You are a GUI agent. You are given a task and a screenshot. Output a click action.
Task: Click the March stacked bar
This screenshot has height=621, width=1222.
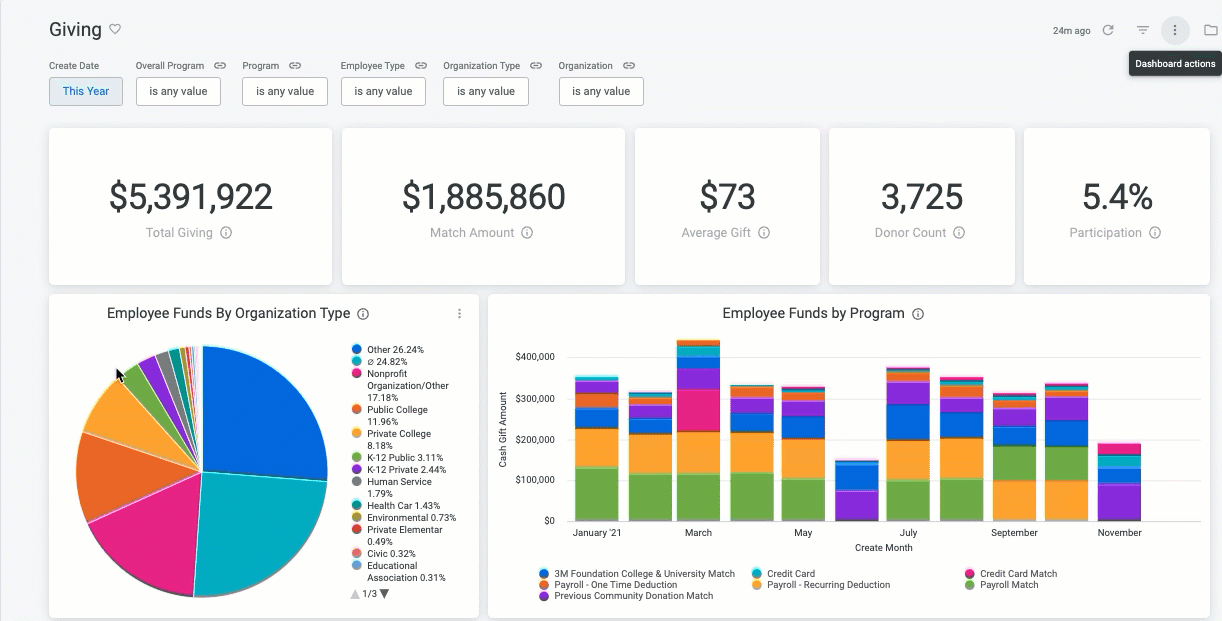coord(698,430)
